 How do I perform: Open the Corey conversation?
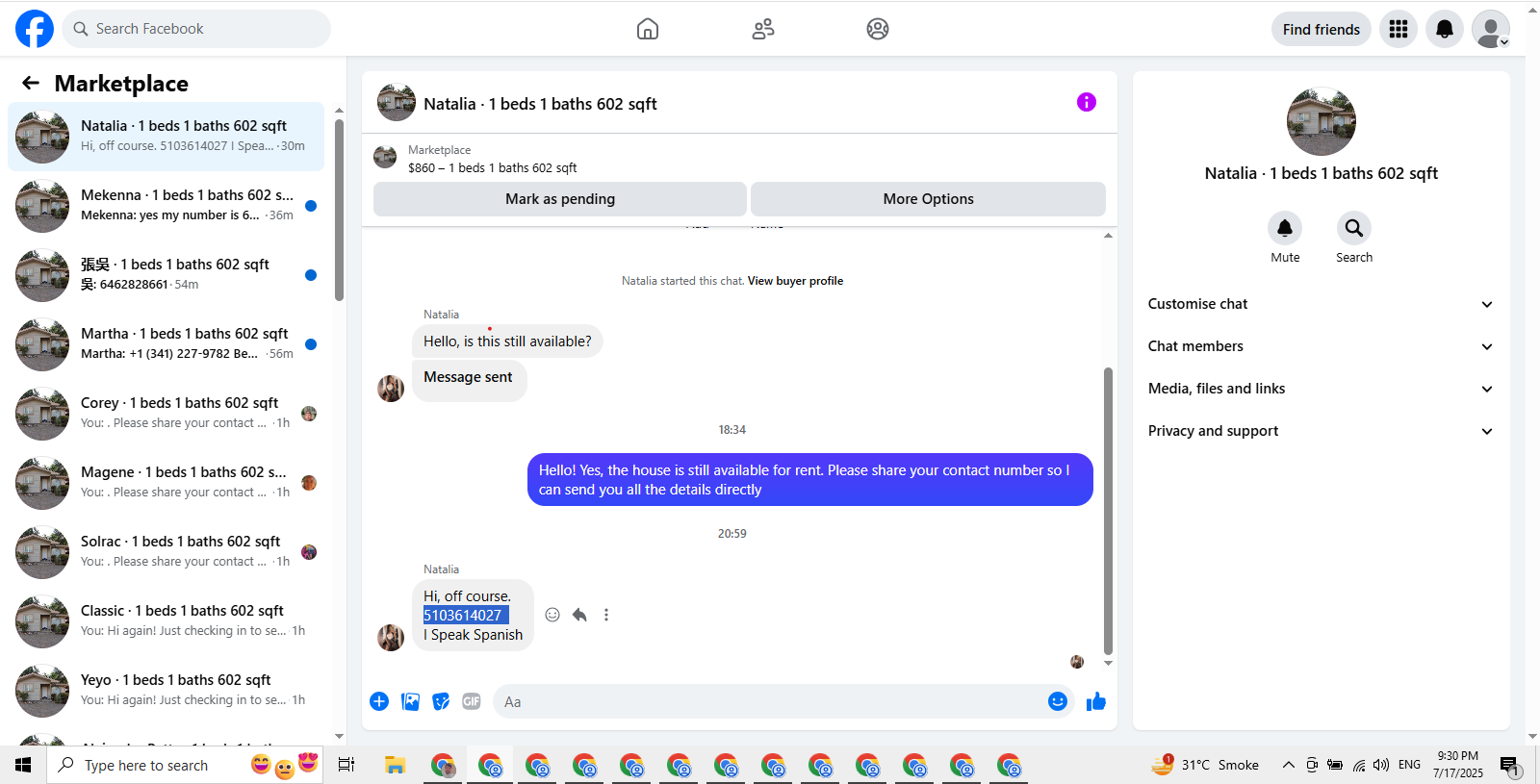tap(167, 414)
